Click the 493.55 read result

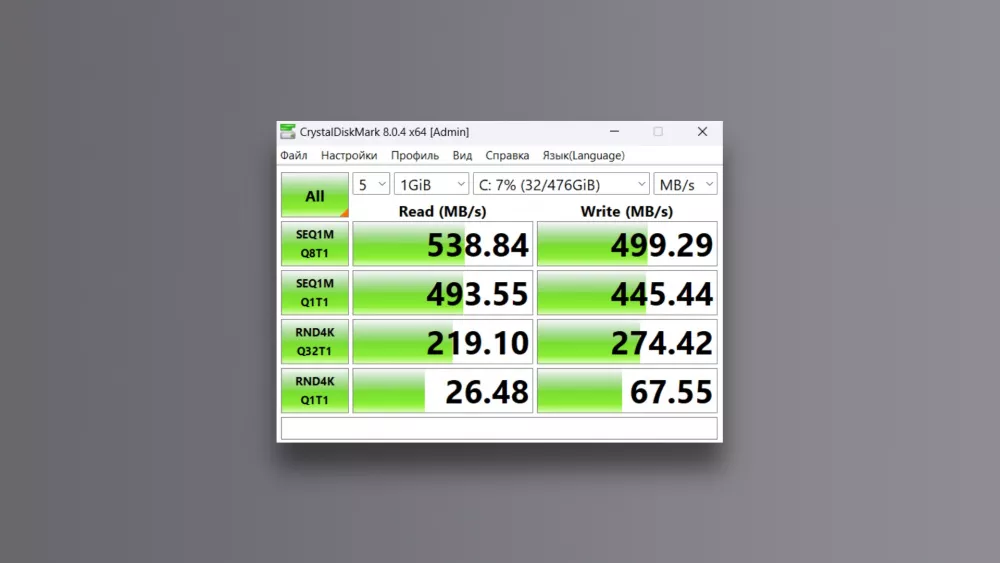click(443, 293)
